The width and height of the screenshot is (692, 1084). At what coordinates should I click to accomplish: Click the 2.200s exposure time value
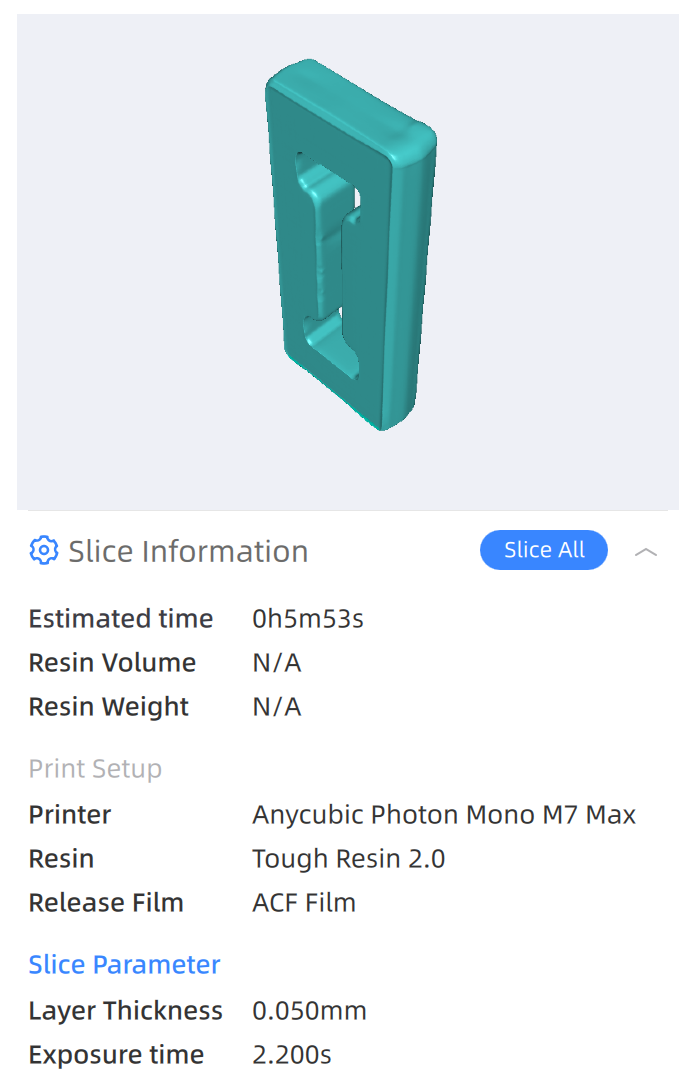(292, 1055)
